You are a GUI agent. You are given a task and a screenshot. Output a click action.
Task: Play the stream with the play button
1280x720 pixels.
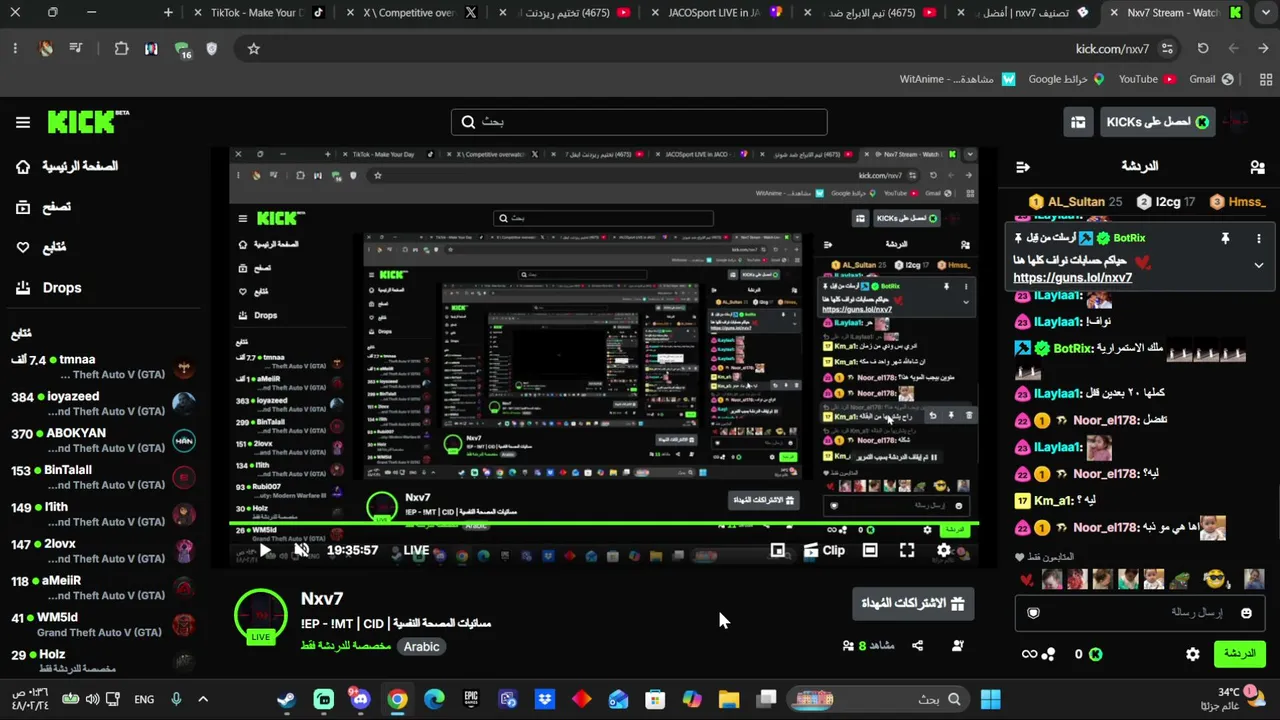click(265, 550)
